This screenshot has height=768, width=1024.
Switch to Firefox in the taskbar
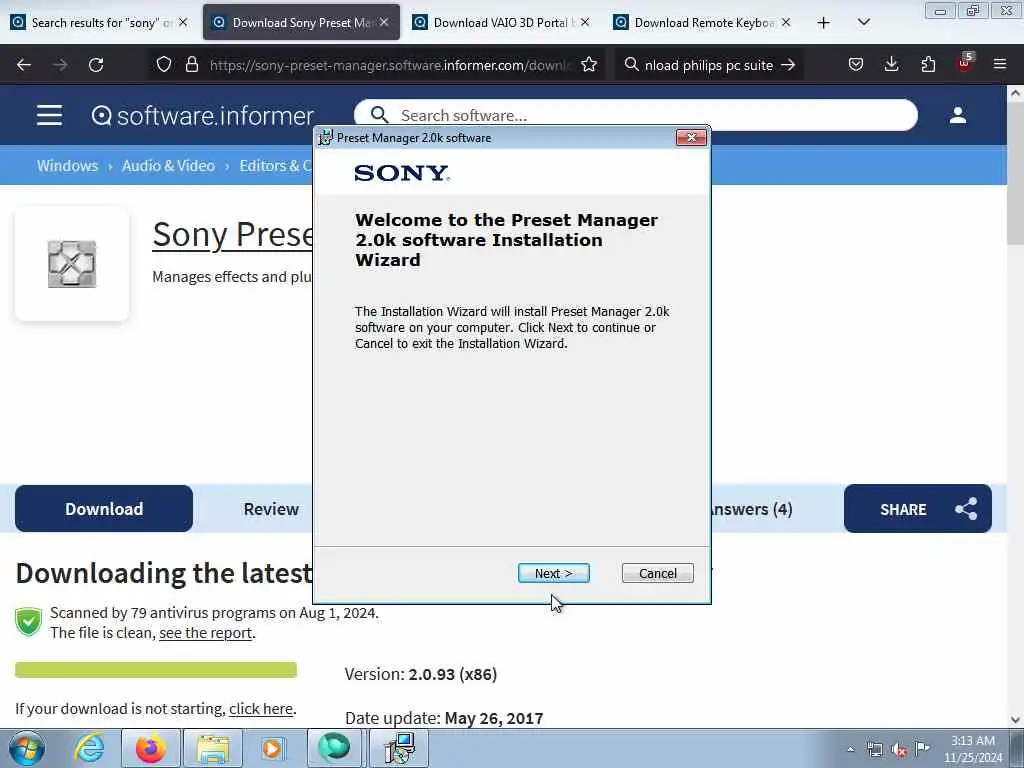click(x=151, y=748)
